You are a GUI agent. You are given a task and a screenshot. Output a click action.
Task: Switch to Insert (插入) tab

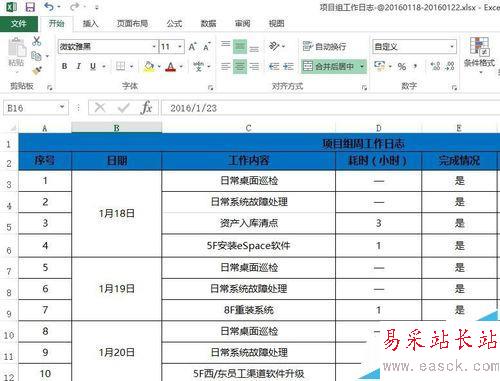90,23
